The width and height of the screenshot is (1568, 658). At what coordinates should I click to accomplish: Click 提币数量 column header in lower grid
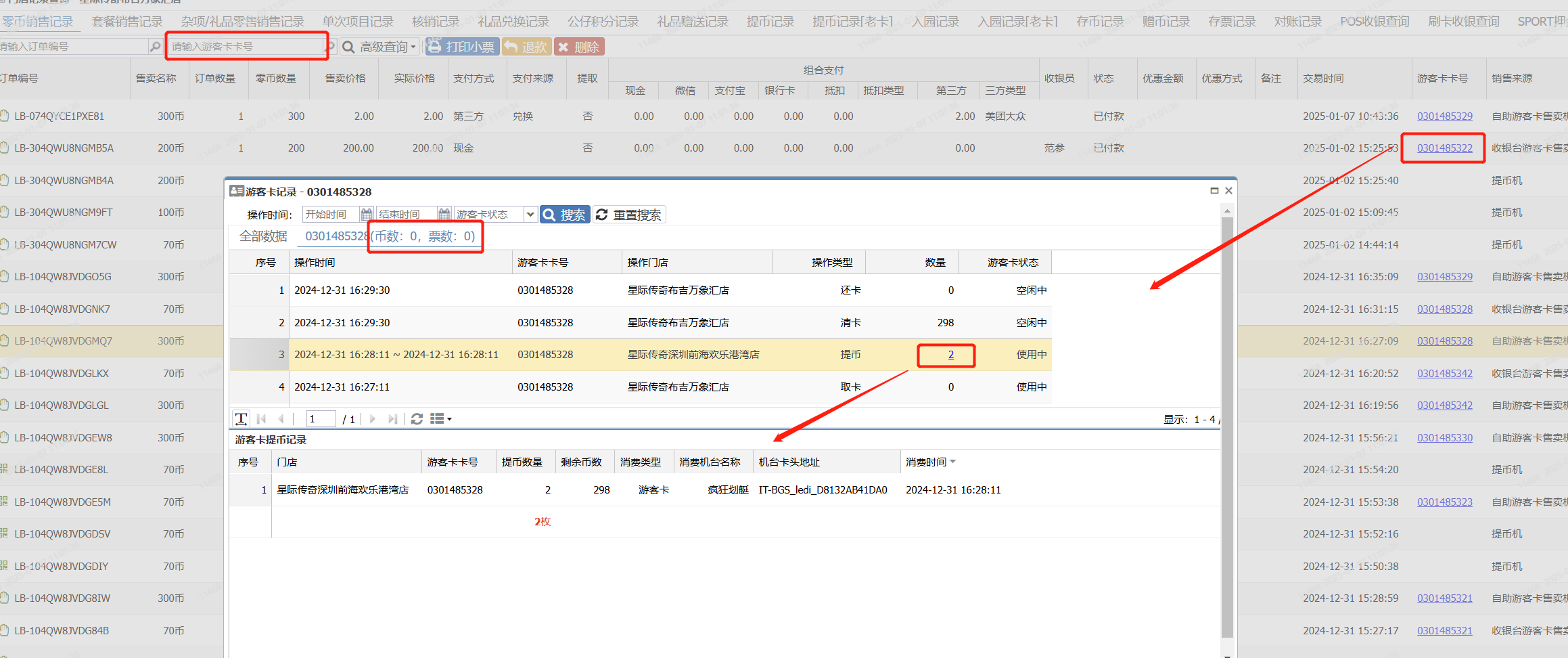(x=526, y=462)
